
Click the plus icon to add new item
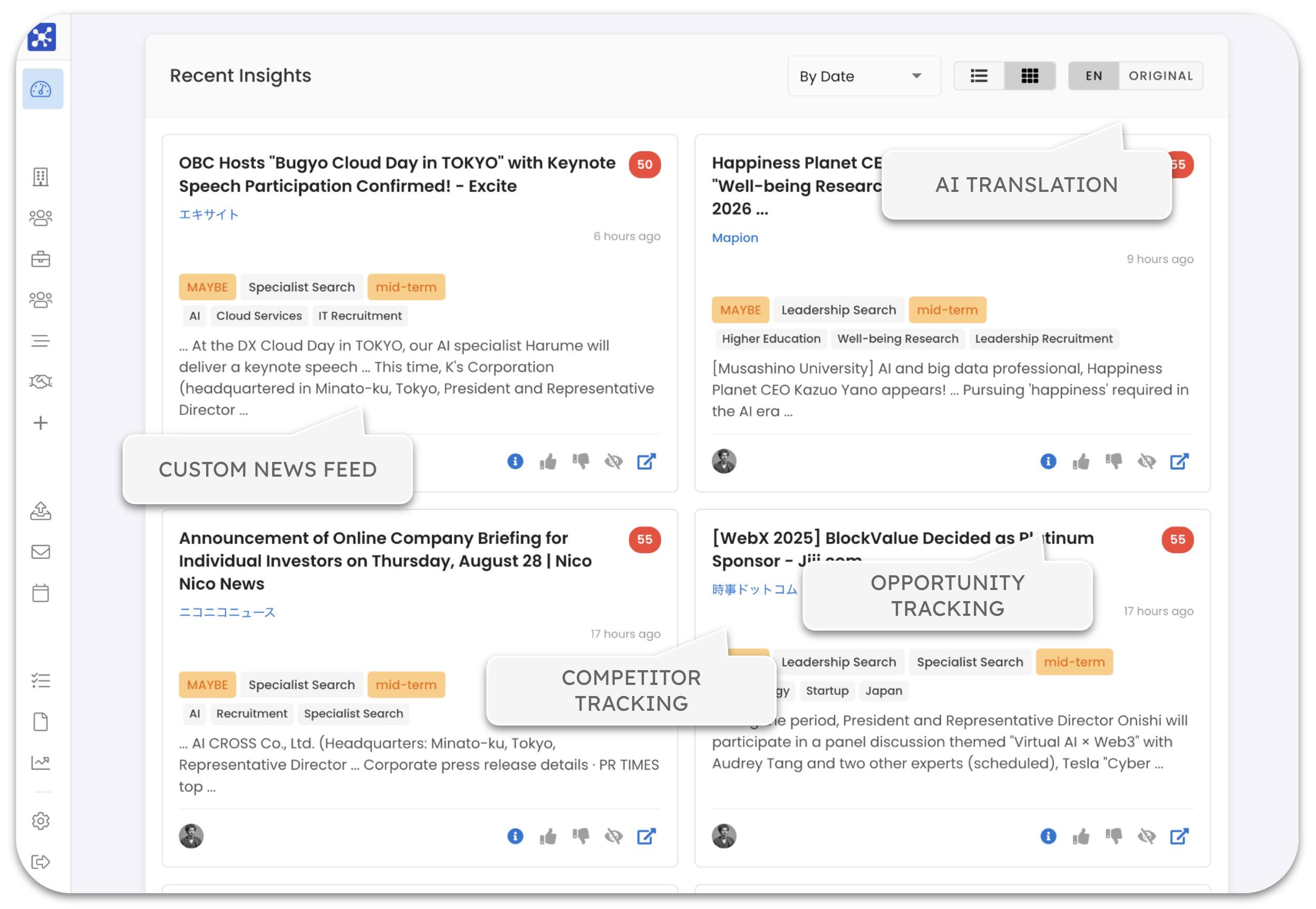tap(41, 423)
